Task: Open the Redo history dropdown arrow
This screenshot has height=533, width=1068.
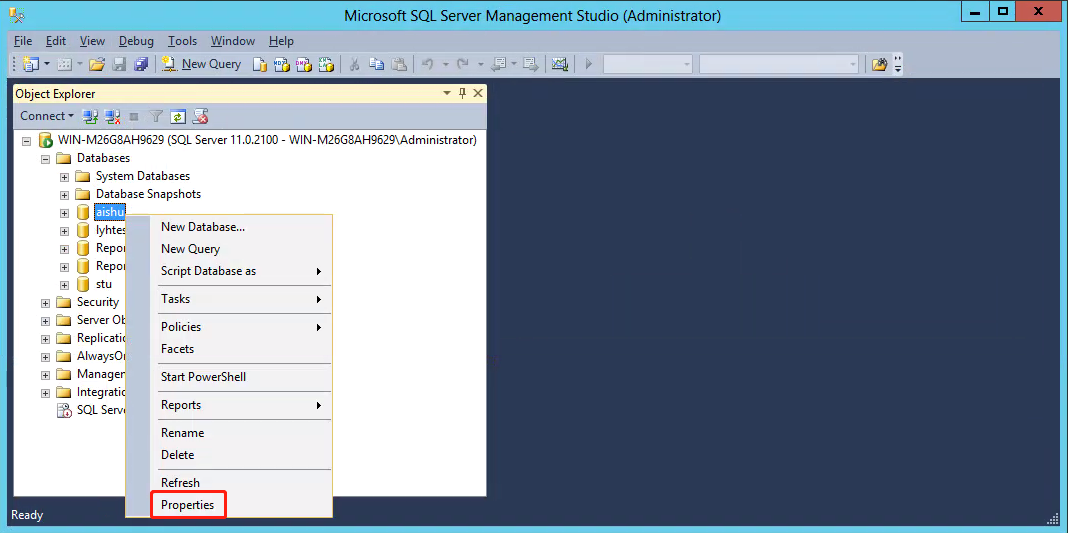Action: (x=480, y=64)
